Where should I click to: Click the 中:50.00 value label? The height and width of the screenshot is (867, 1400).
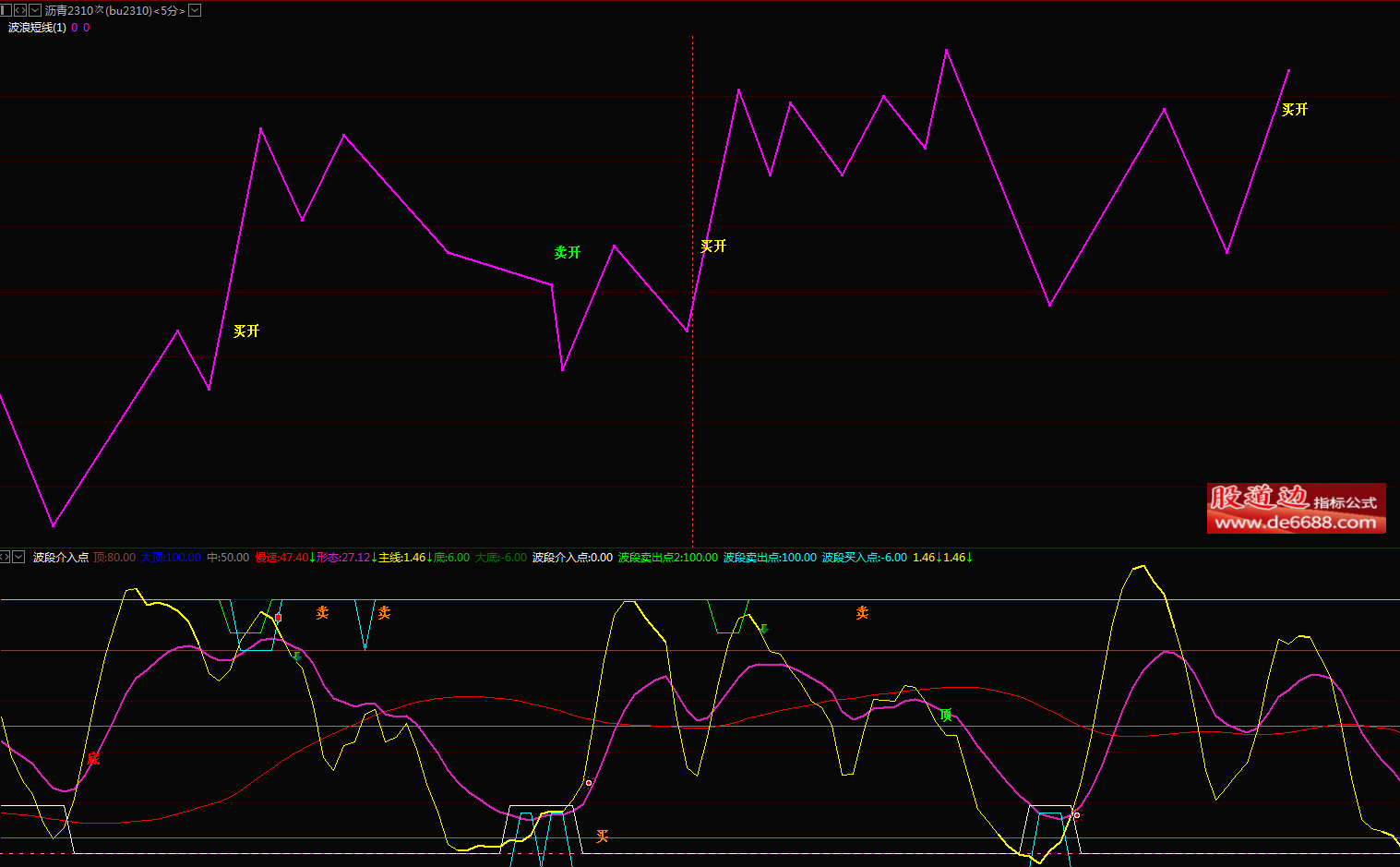pos(228,558)
